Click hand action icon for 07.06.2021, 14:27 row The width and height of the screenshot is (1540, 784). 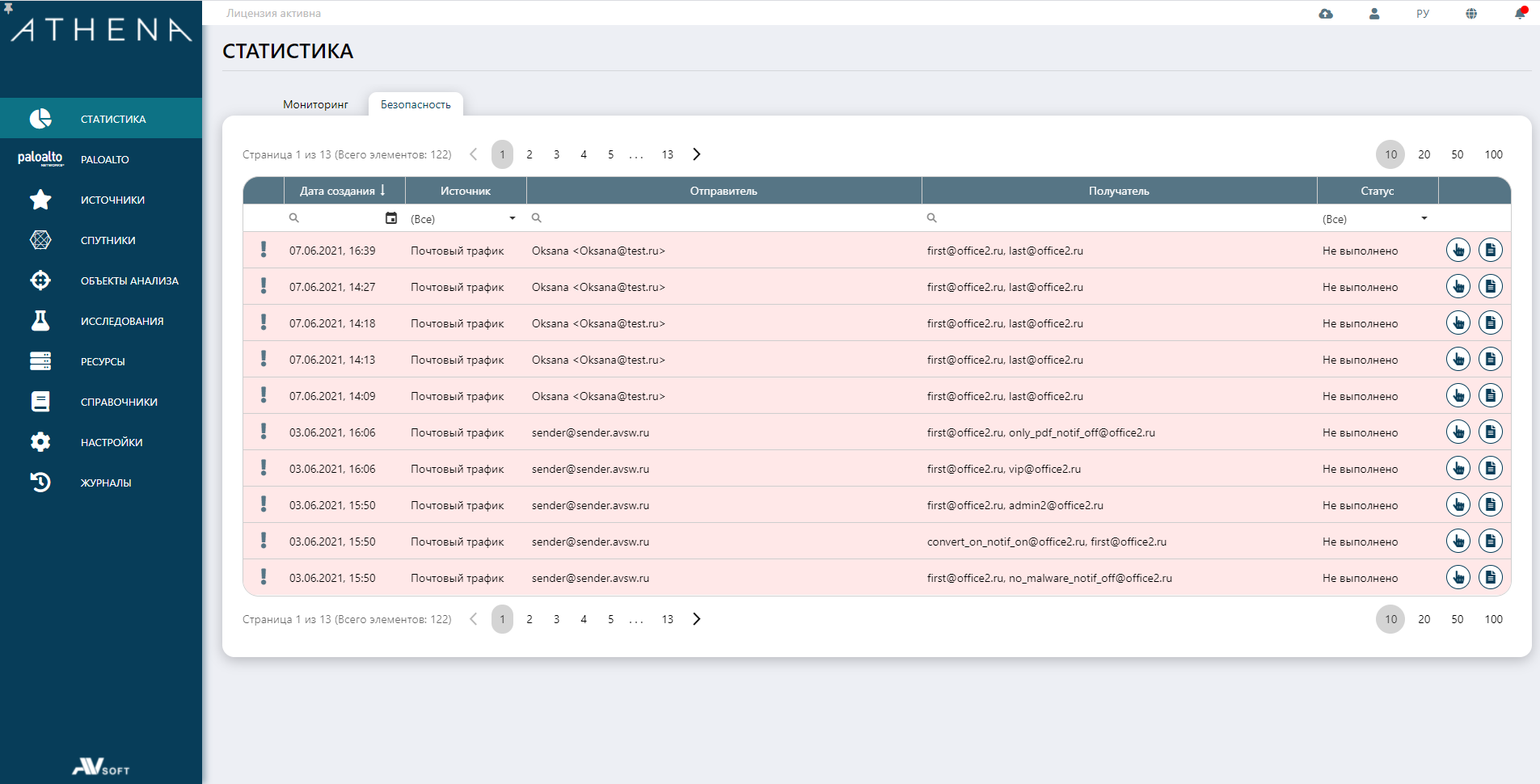click(1458, 287)
